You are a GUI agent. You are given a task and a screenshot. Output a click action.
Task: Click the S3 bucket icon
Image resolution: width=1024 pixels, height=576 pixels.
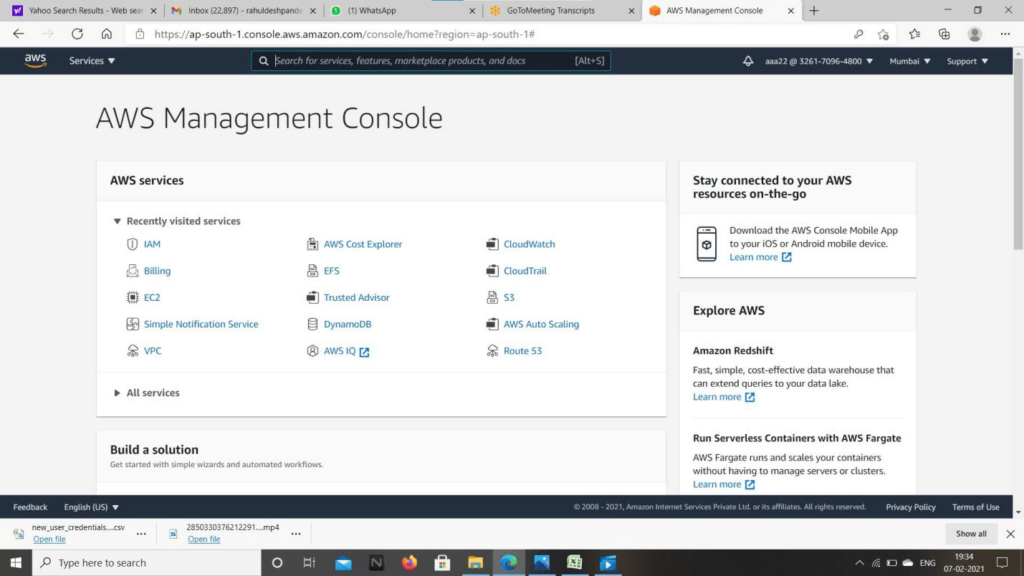pyautogui.click(x=492, y=297)
